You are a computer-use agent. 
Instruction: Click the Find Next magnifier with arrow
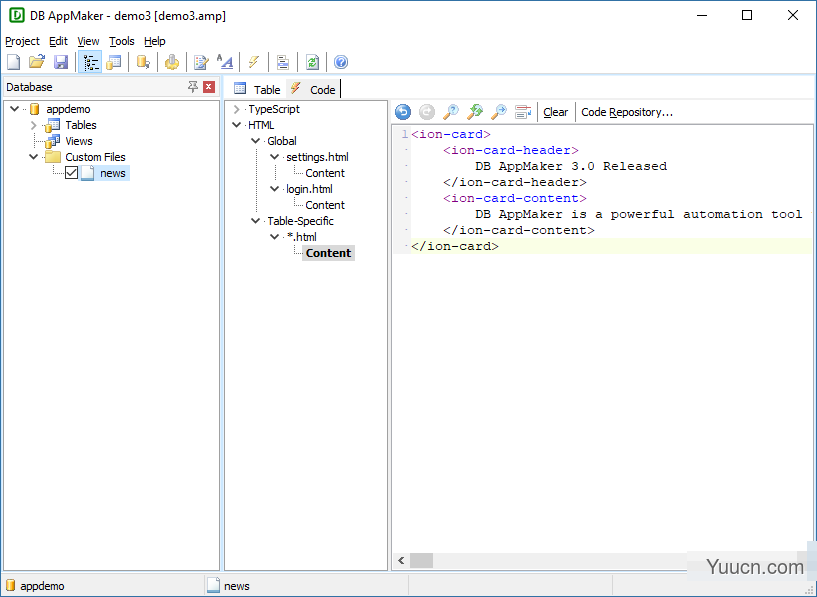pos(499,112)
